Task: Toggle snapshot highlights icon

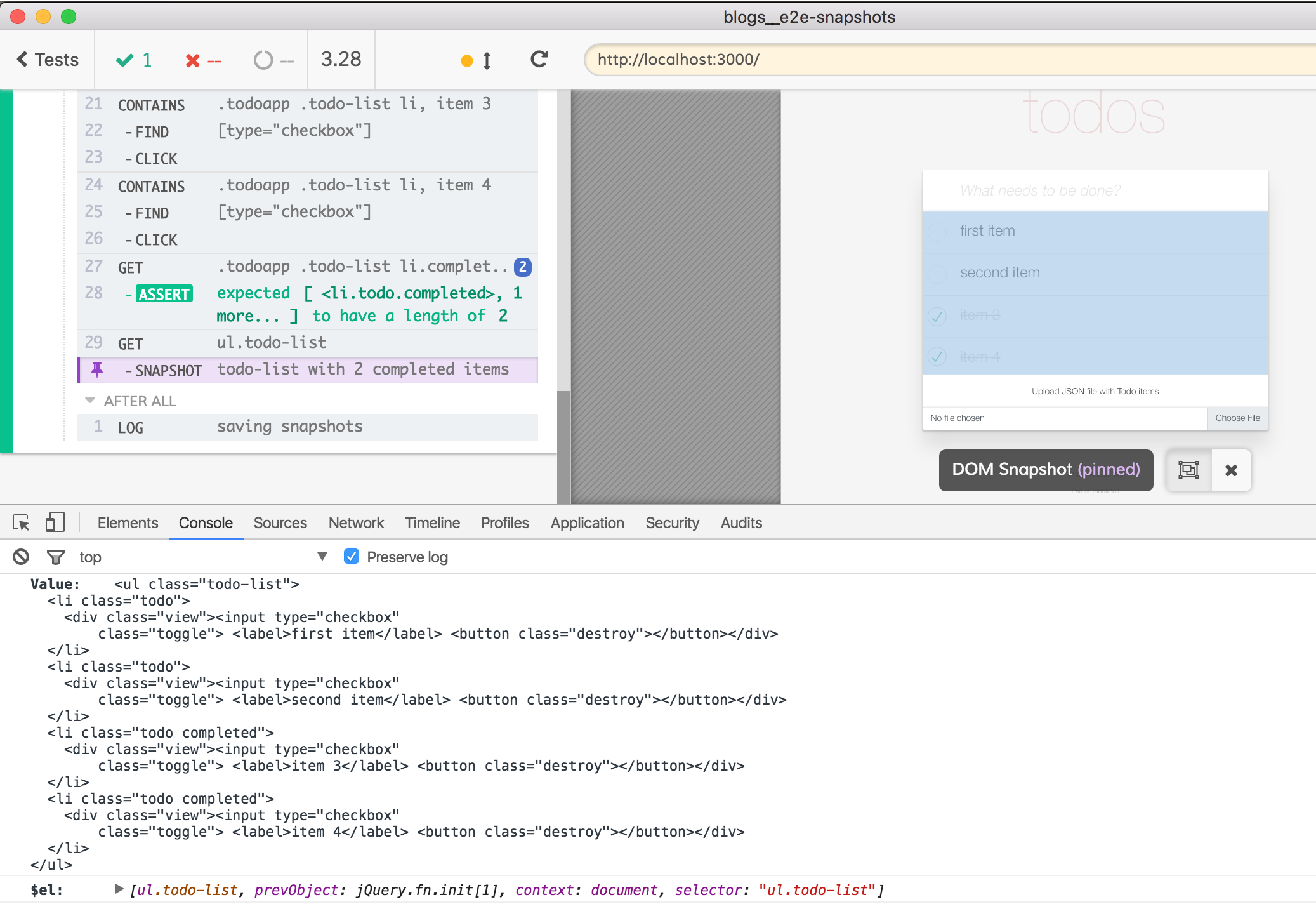Action: pyautogui.click(x=1188, y=470)
